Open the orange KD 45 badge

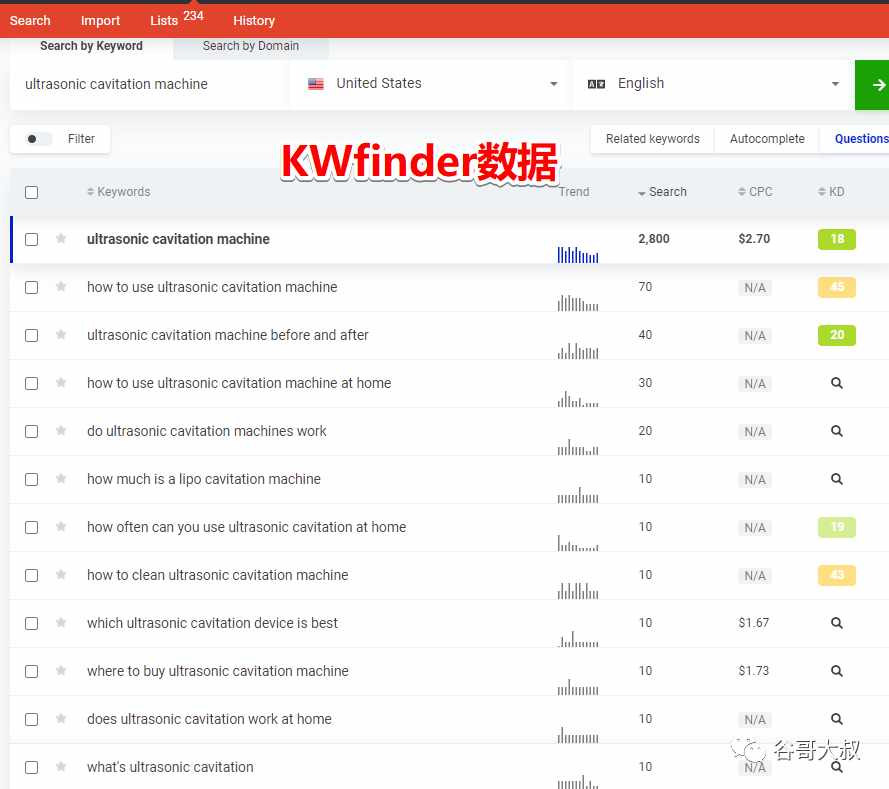pos(837,287)
